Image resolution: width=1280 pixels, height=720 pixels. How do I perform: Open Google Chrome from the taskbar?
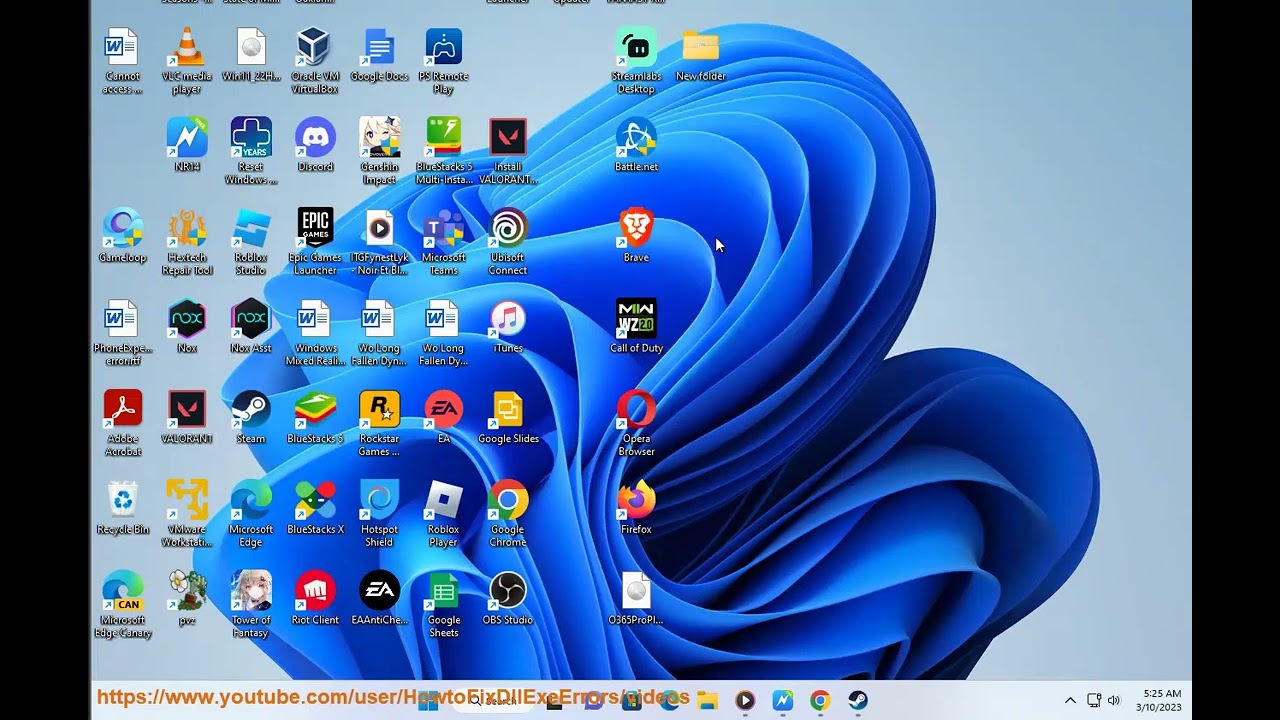[820, 700]
